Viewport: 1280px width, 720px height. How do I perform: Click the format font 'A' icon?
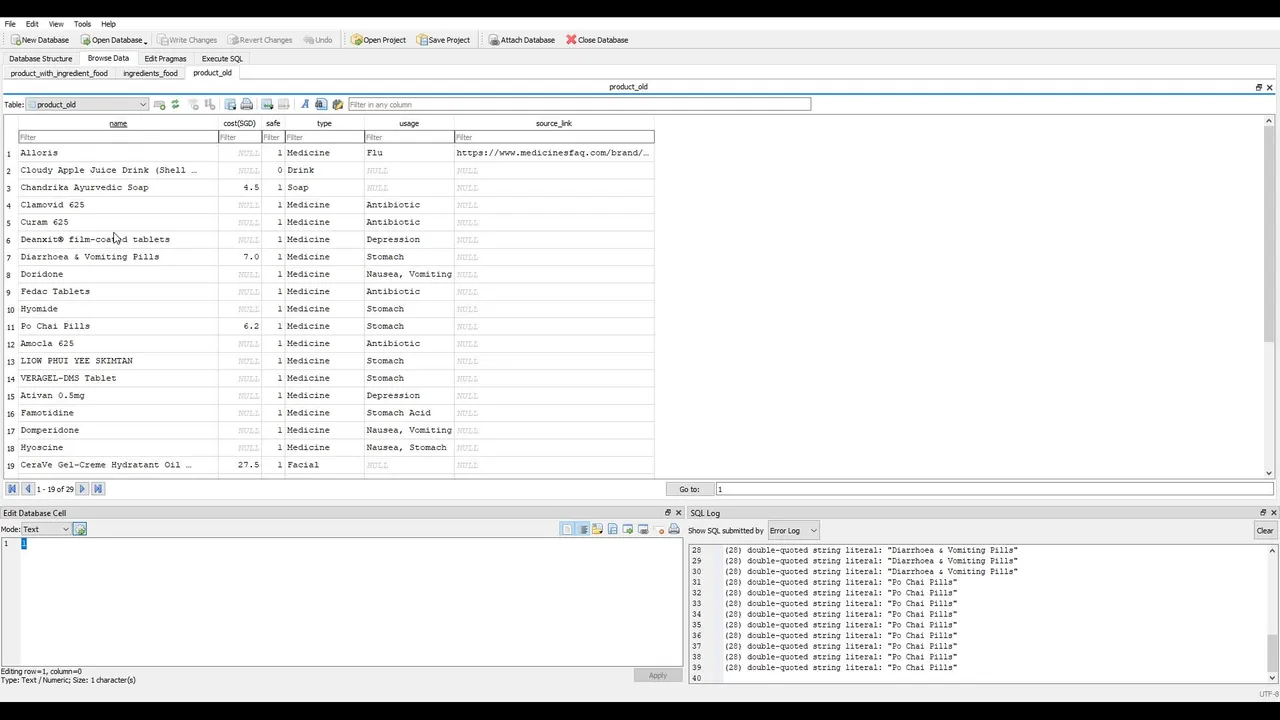[x=305, y=104]
